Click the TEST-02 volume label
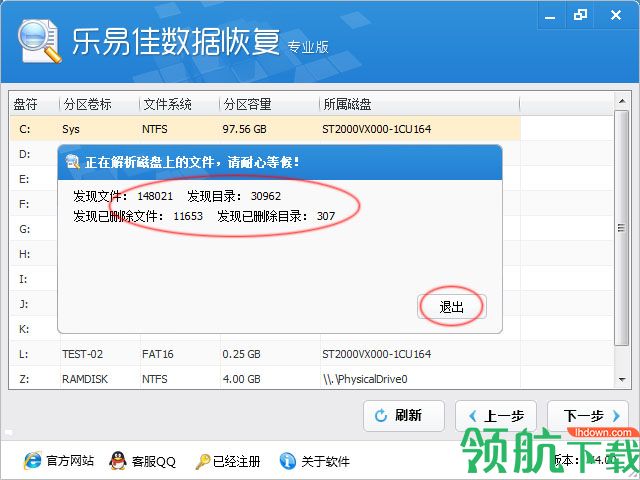 click(x=82, y=354)
